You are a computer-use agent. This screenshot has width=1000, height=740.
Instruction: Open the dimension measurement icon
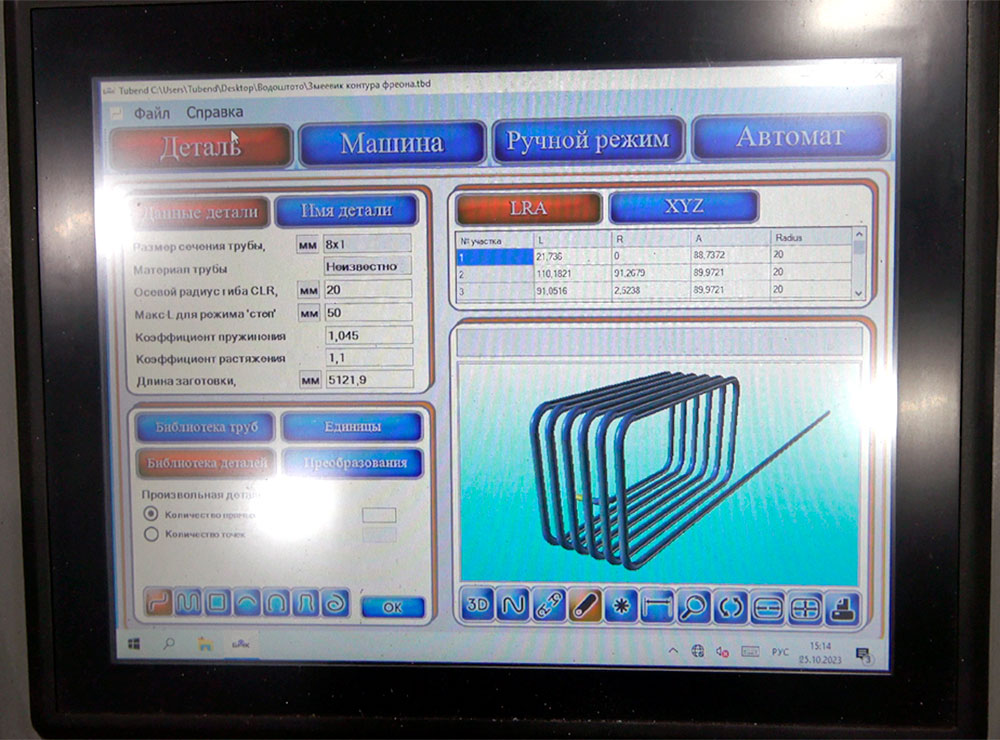tap(657, 605)
